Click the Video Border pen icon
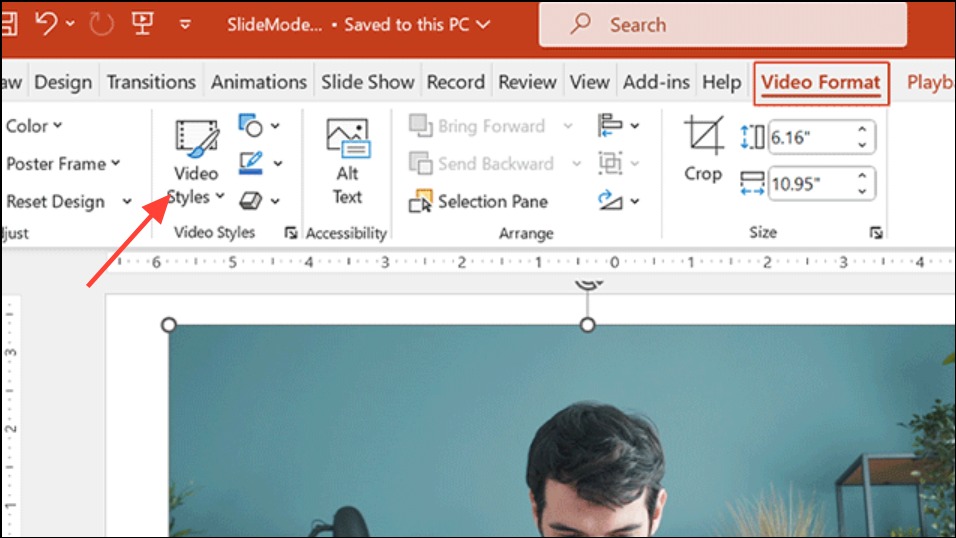 click(250, 162)
